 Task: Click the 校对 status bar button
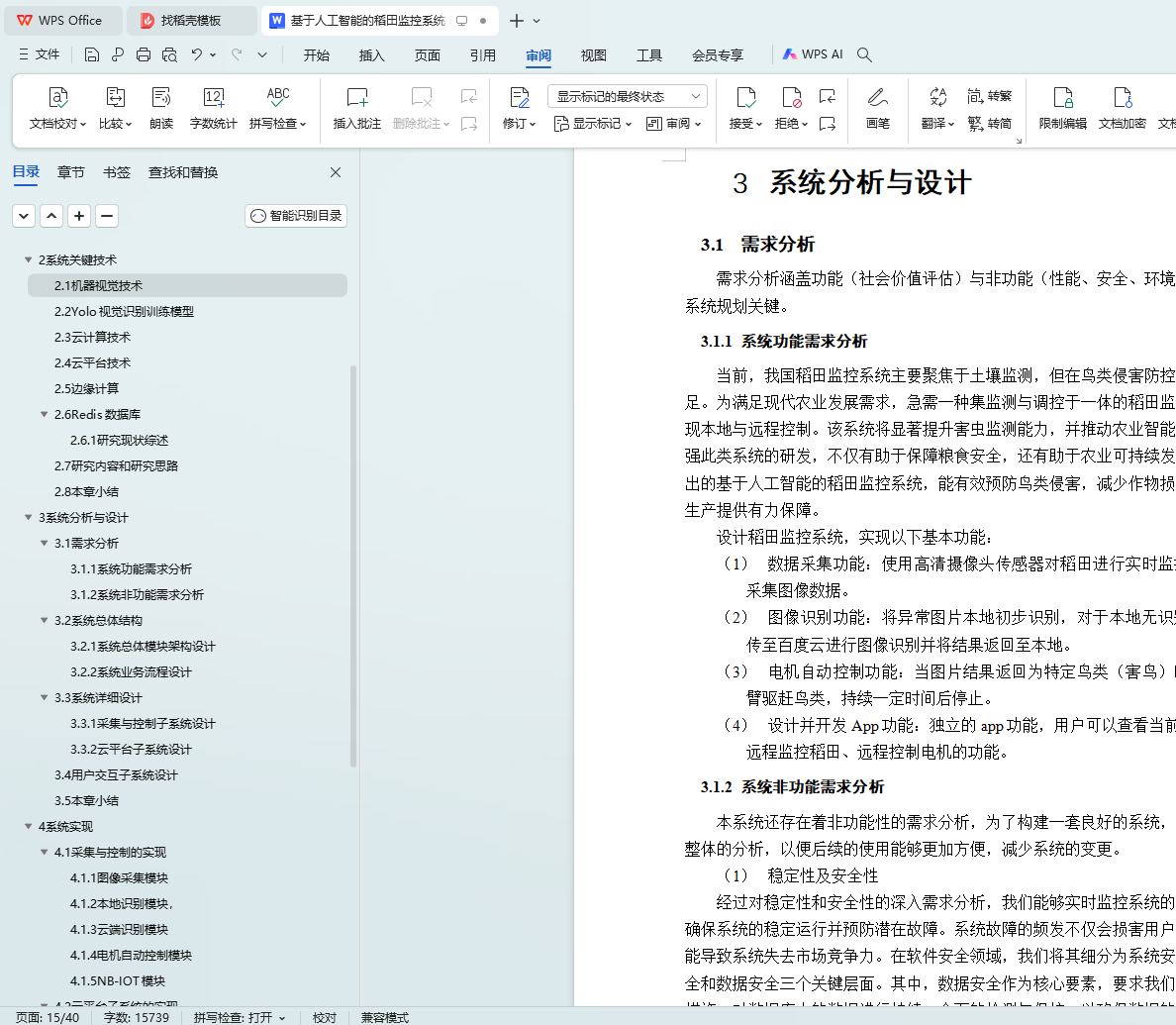pos(325,1017)
